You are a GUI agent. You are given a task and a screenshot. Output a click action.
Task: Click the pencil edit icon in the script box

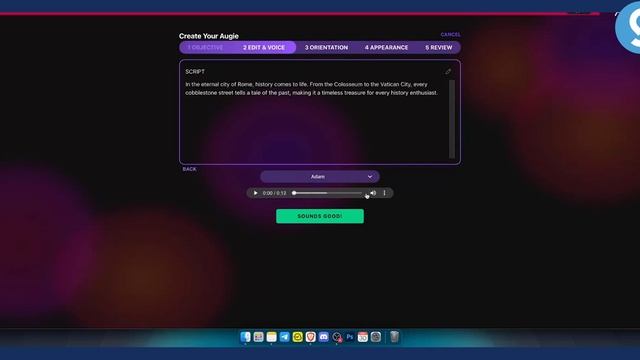point(448,71)
